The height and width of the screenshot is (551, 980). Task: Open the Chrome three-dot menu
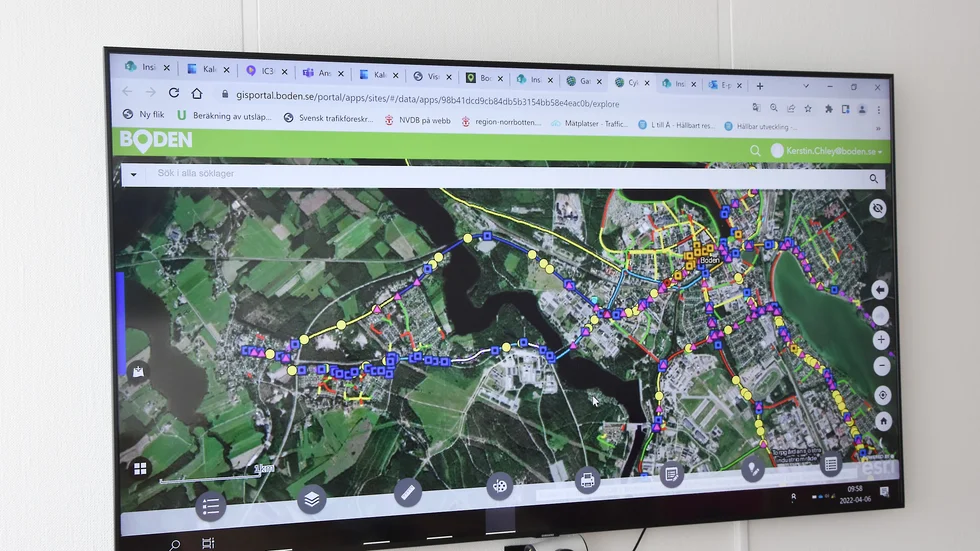coord(879,110)
